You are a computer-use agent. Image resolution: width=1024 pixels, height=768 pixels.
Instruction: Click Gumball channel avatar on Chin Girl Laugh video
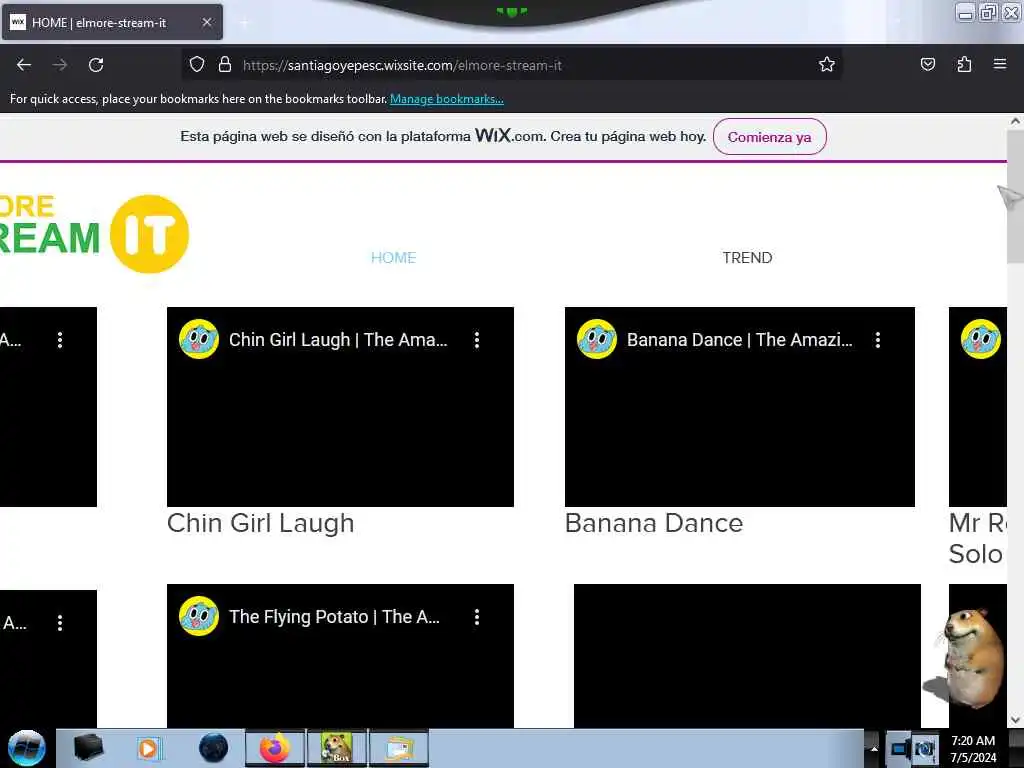click(x=199, y=339)
